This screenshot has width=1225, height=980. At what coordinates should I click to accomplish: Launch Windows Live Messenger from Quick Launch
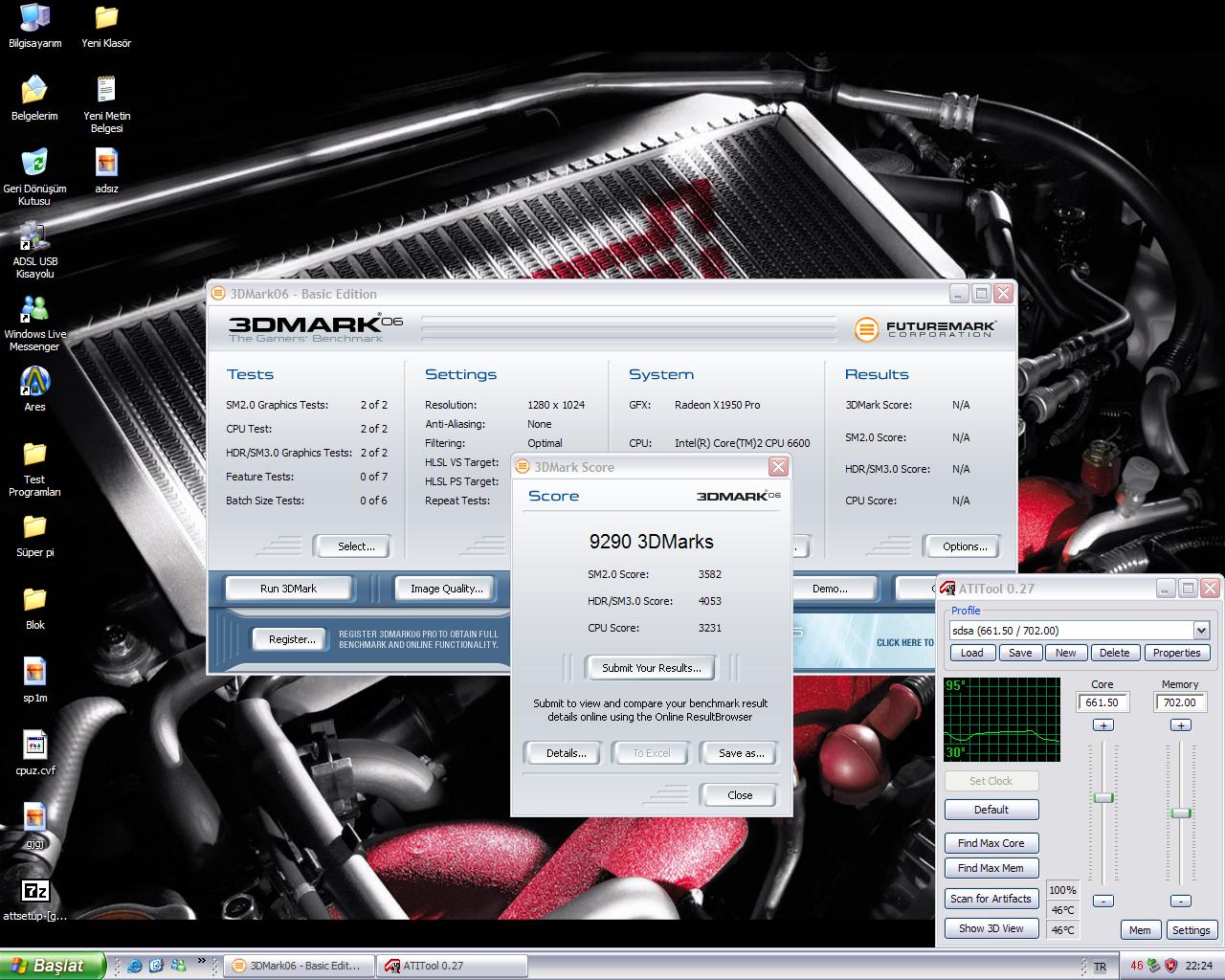point(178,966)
